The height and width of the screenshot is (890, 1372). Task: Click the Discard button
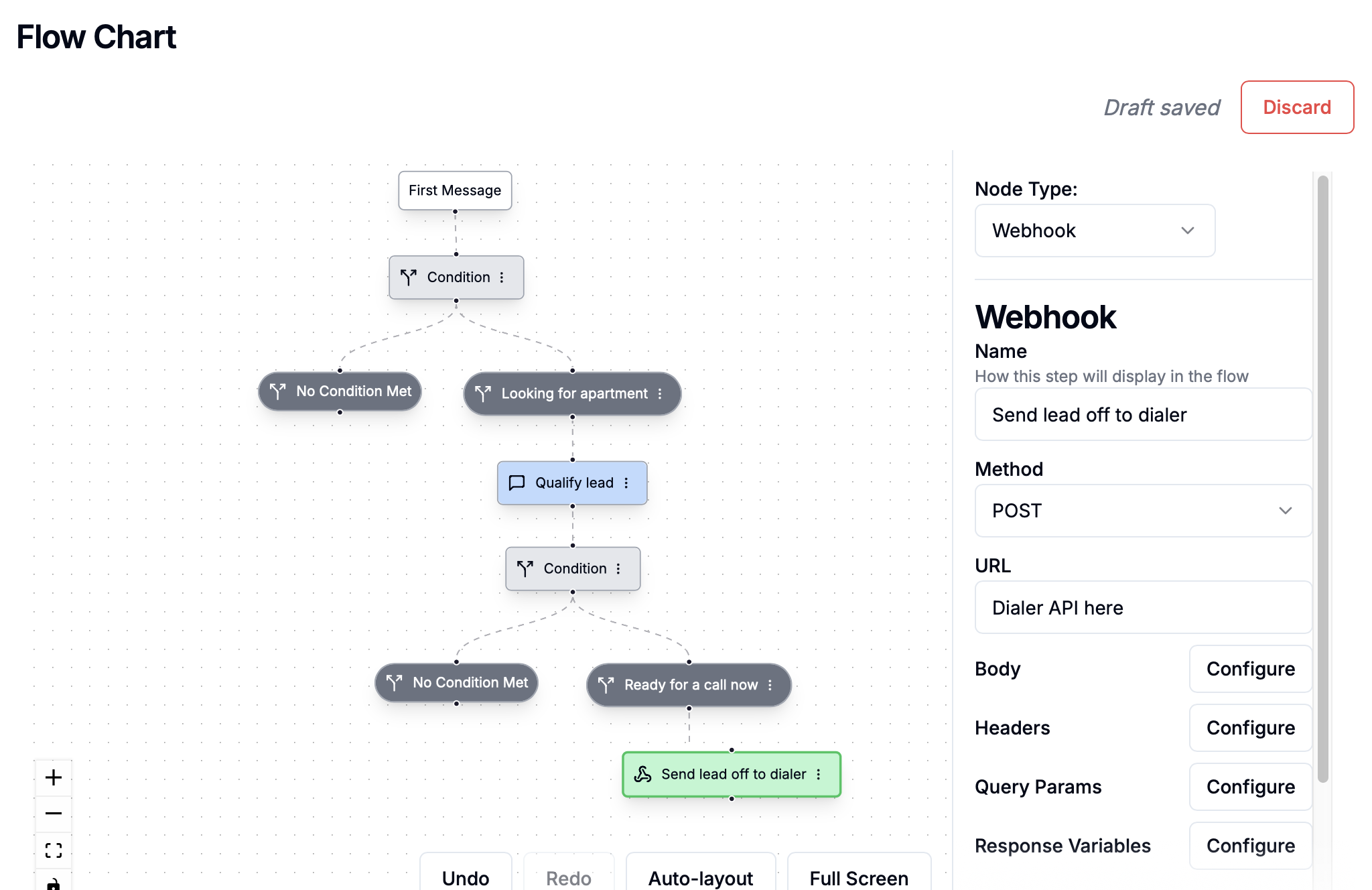tap(1297, 107)
